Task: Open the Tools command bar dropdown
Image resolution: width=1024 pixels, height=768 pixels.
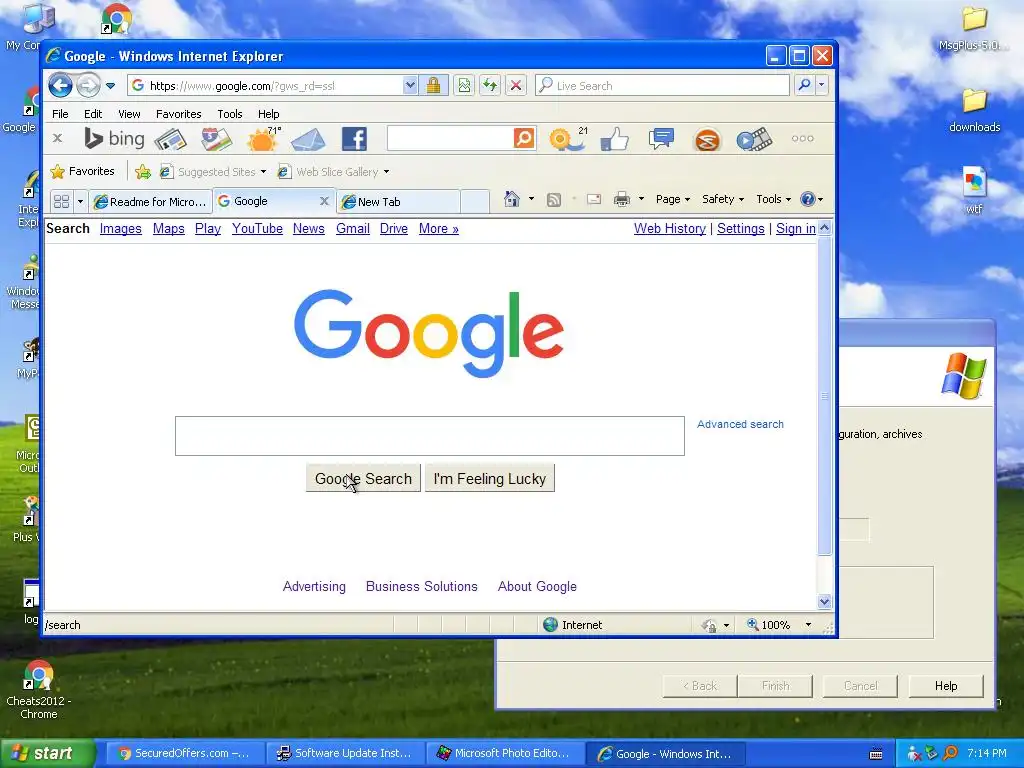Action: tap(773, 199)
